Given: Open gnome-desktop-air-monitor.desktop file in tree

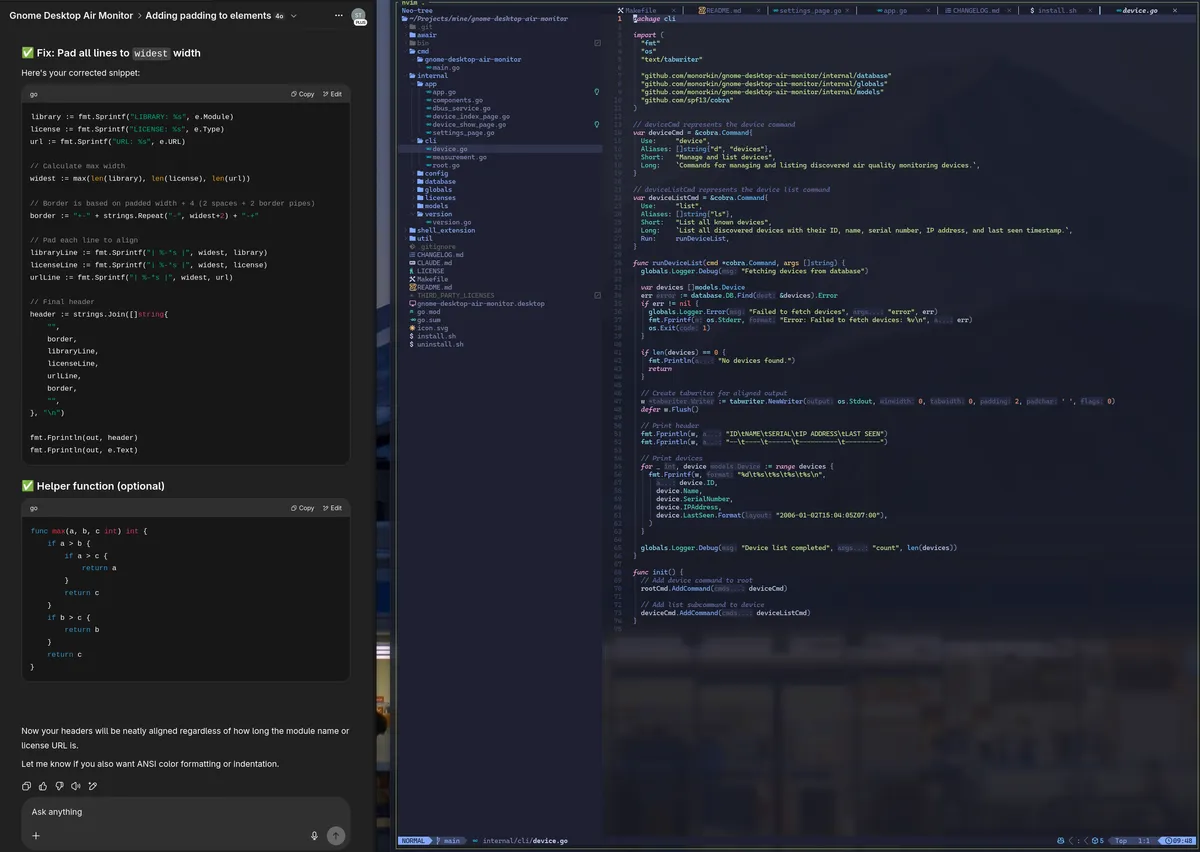Looking at the screenshot, I should [477, 303].
